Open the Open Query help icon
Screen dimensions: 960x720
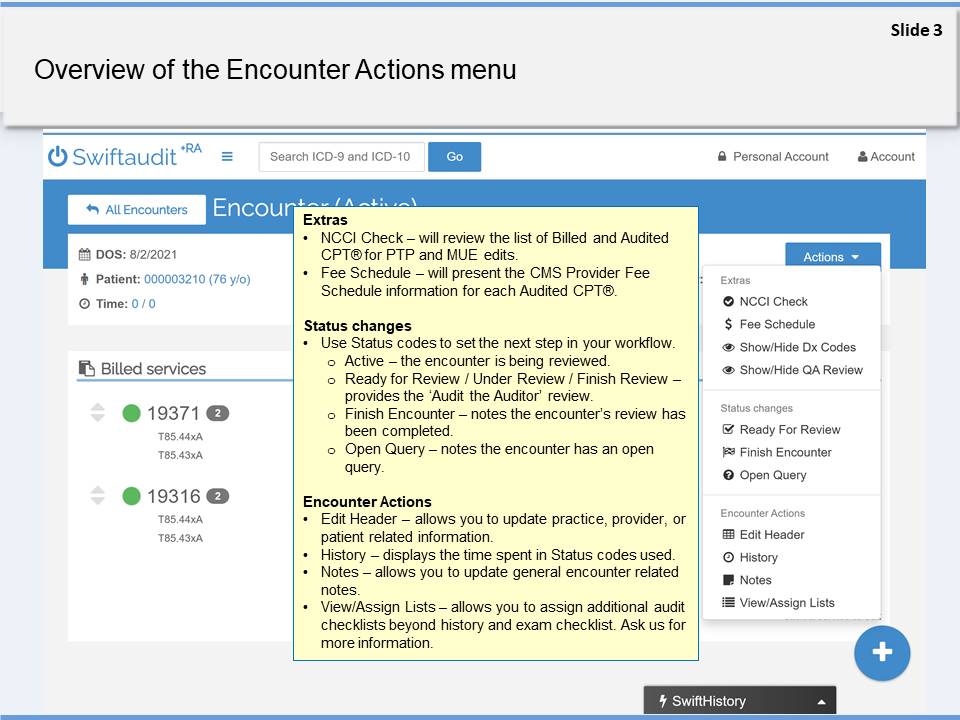point(766,475)
